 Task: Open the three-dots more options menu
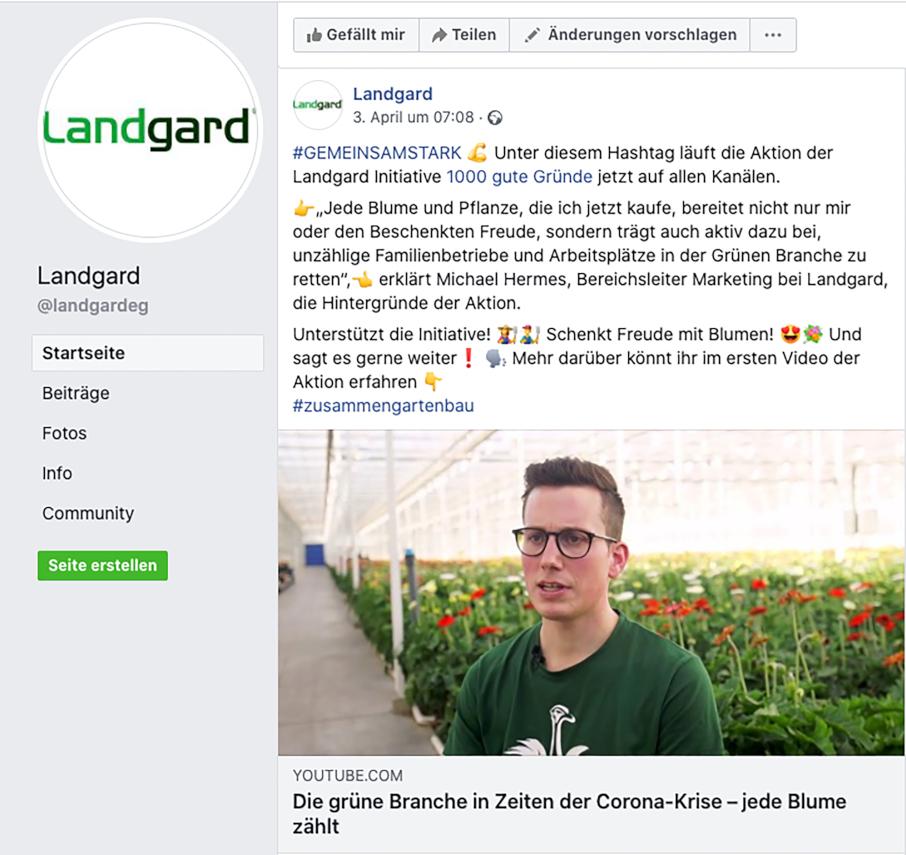pos(773,35)
